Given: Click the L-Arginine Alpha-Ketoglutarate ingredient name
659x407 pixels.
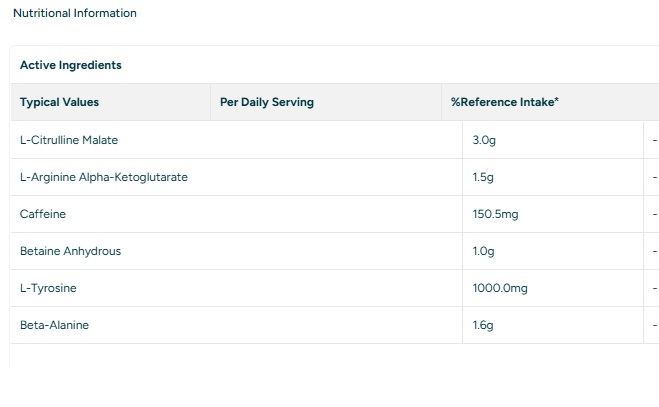Looking at the screenshot, I should click(104, 177).
